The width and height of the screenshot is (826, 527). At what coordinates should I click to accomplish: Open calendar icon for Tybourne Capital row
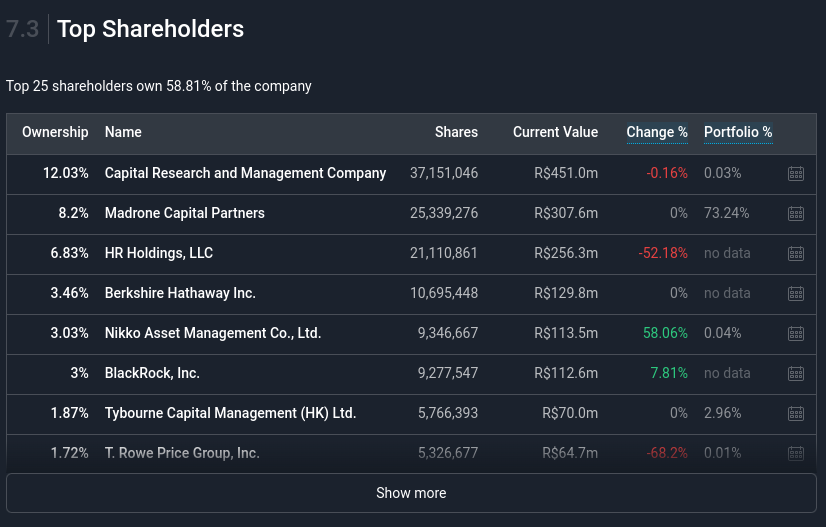click(795, 414)
